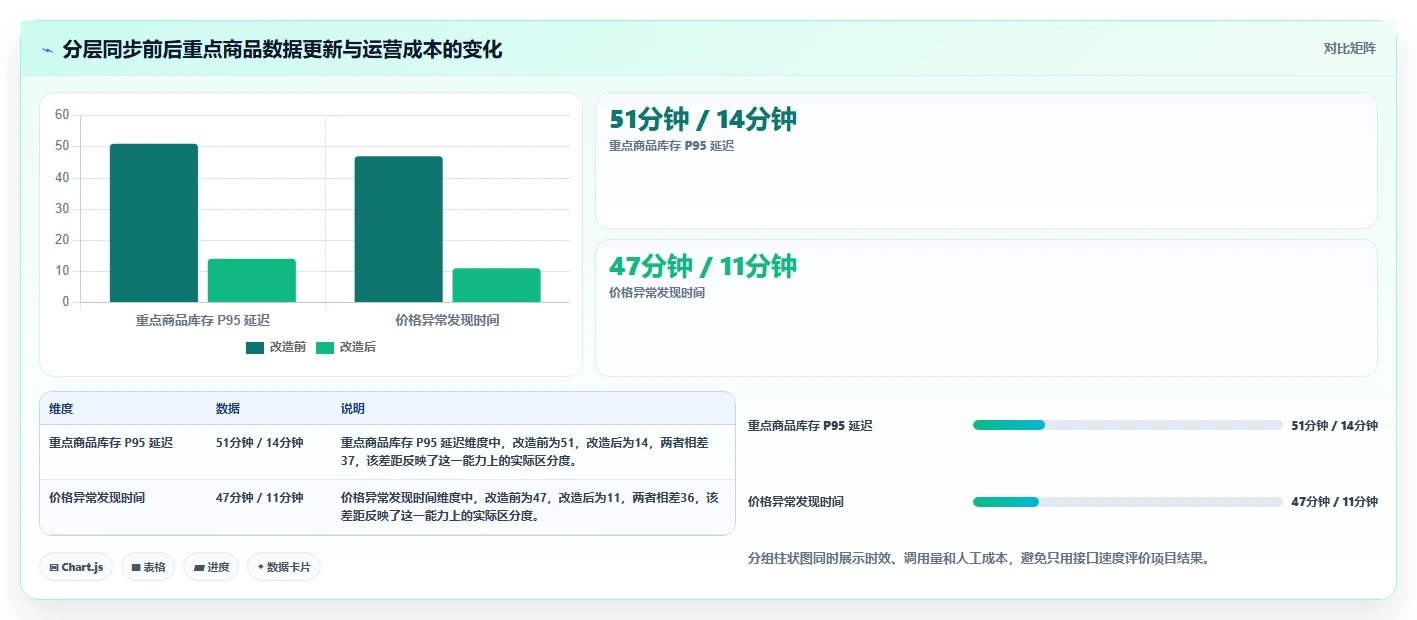Click the 改造前 bar for 重点商品库存 P95 延迟

tap(154, 223)
